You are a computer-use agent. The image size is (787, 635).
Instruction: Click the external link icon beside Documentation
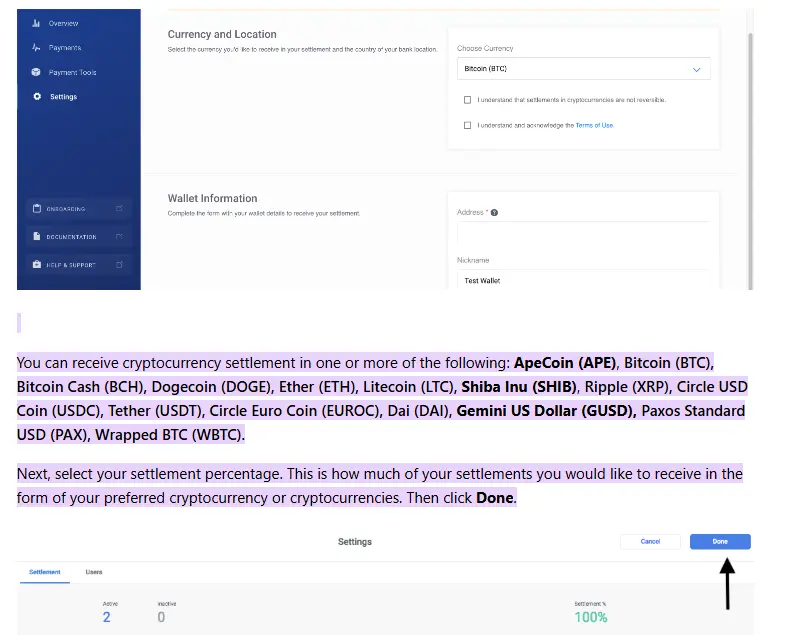[119, 236]
